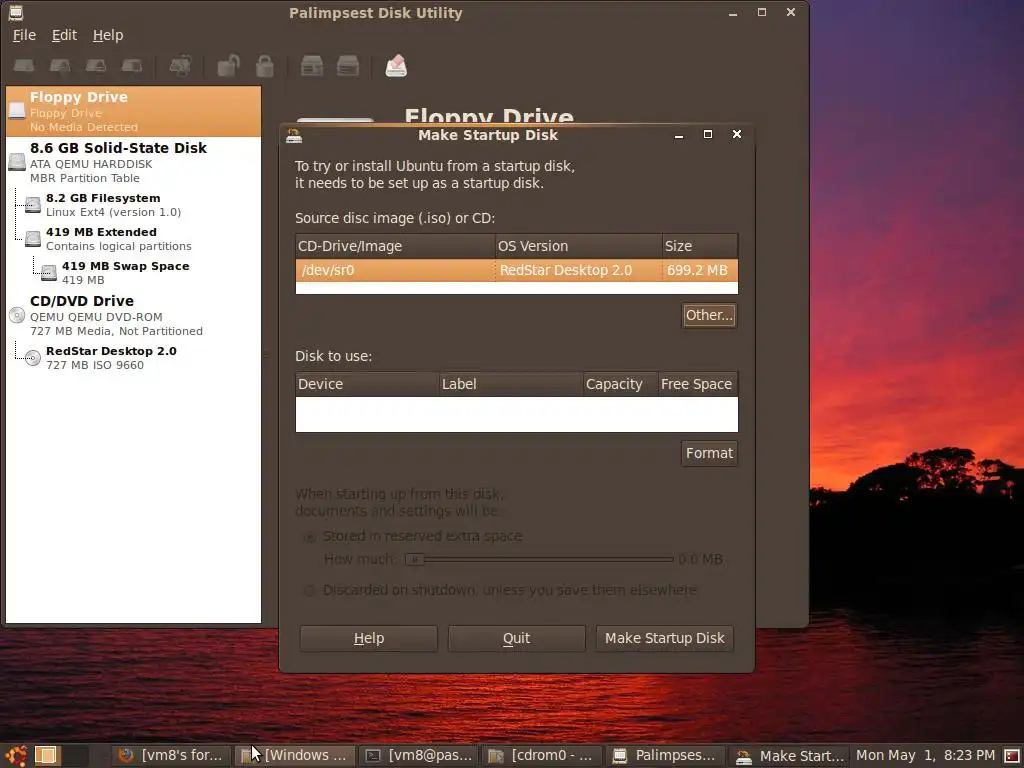The width and height of the screenshot is (1024, 768).
Task: Switch to 'Palimpses...' taskbar window
Action: pyautogui.click(x=665, y=756)
